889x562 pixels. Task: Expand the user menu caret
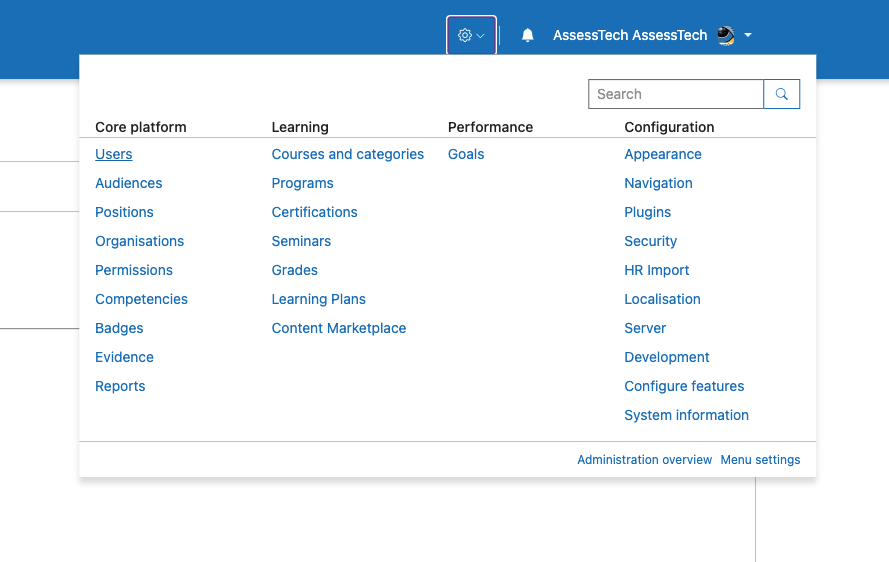[x=748, y=35]
